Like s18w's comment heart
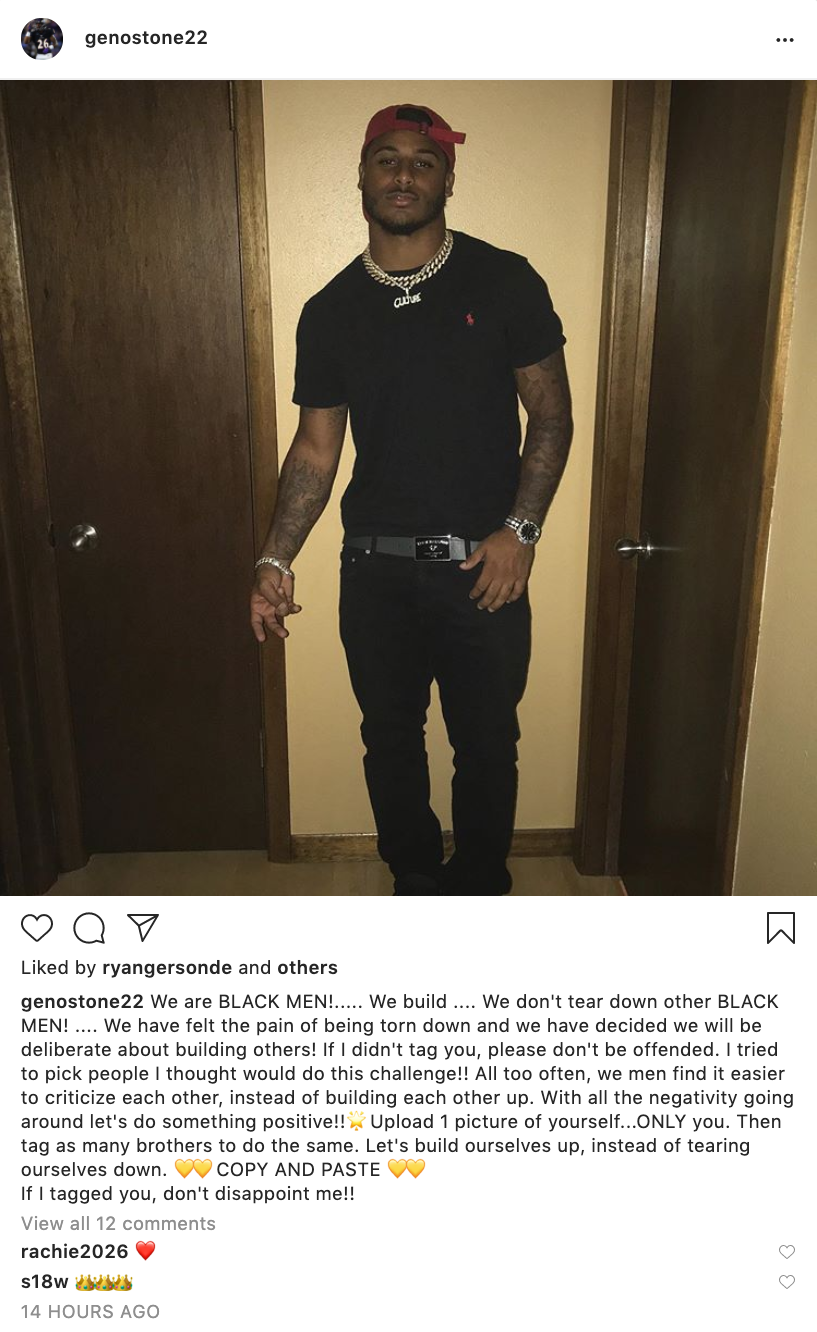 787,1282
